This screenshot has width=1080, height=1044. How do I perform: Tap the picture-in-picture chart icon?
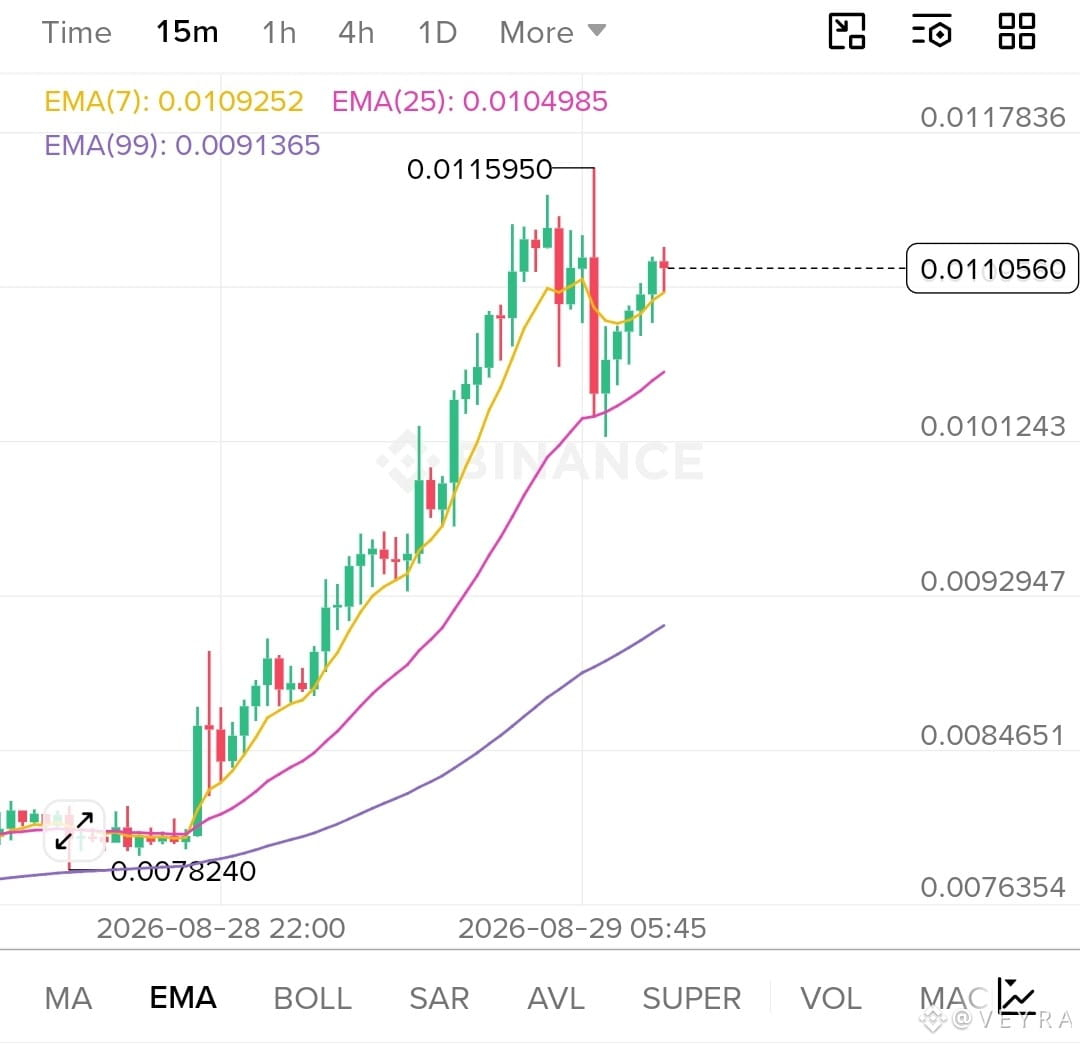pos(847,32)
